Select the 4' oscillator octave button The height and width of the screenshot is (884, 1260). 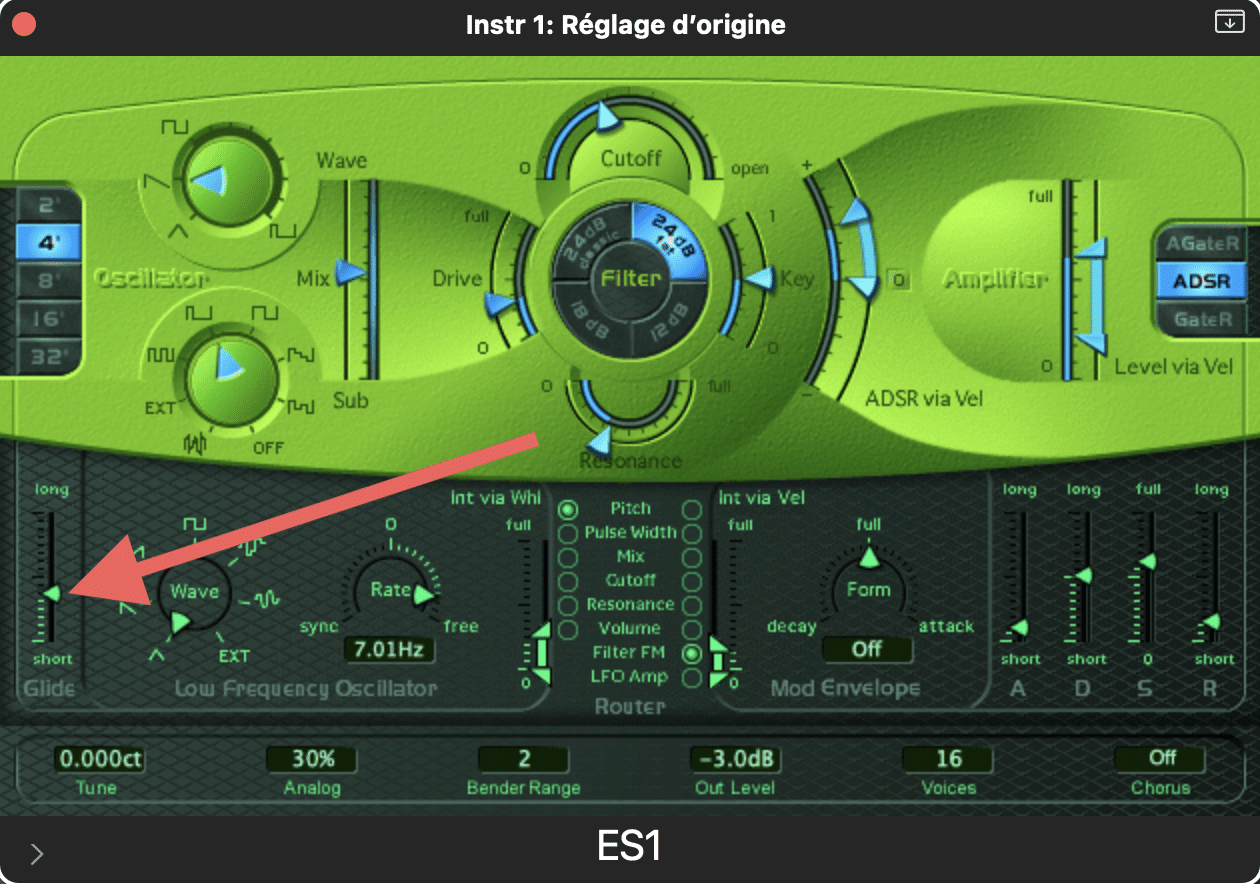tap(49, 243)
